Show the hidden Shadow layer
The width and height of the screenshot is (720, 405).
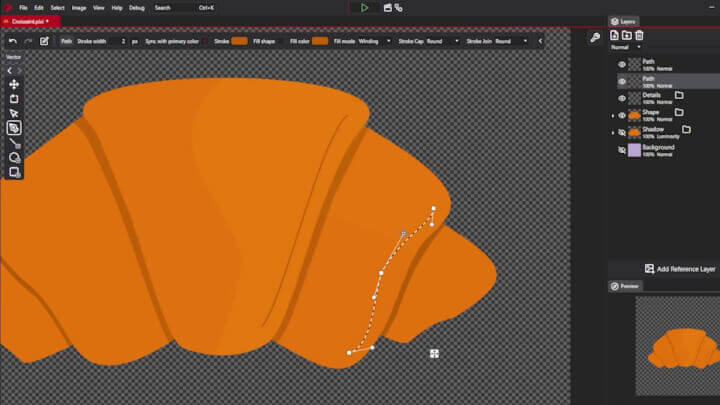pyautogui.click(x=622, y=133)
